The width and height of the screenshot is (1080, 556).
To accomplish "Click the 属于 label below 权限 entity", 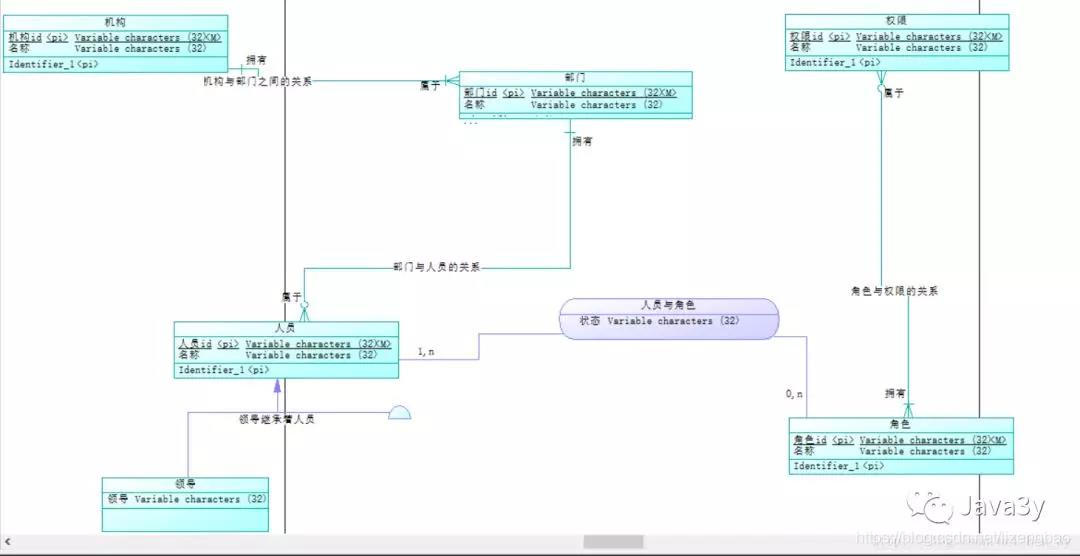I will [x=893, y=93].
